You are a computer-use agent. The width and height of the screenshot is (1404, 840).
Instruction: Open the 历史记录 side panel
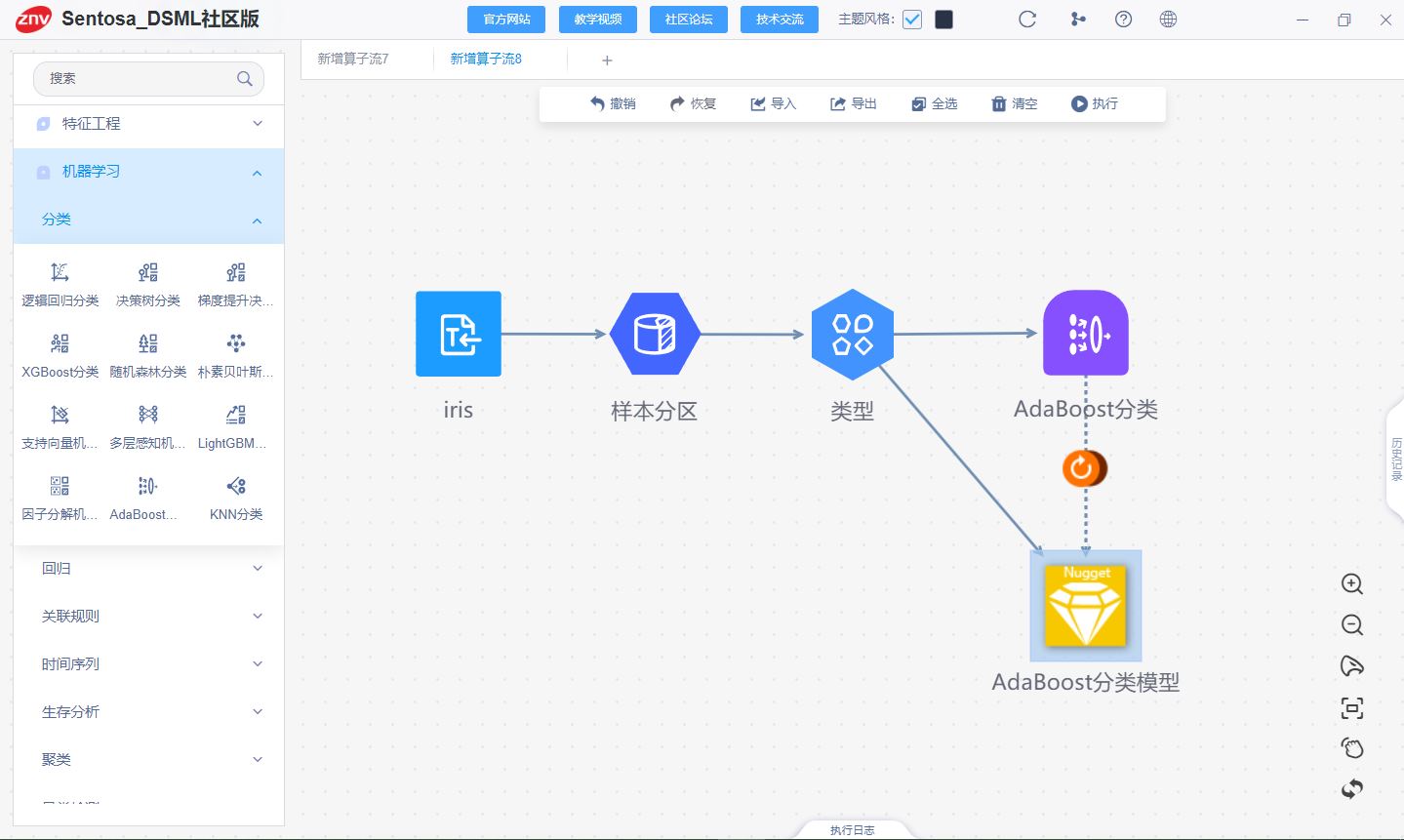pyautogui.click(x=1395, y=459)
